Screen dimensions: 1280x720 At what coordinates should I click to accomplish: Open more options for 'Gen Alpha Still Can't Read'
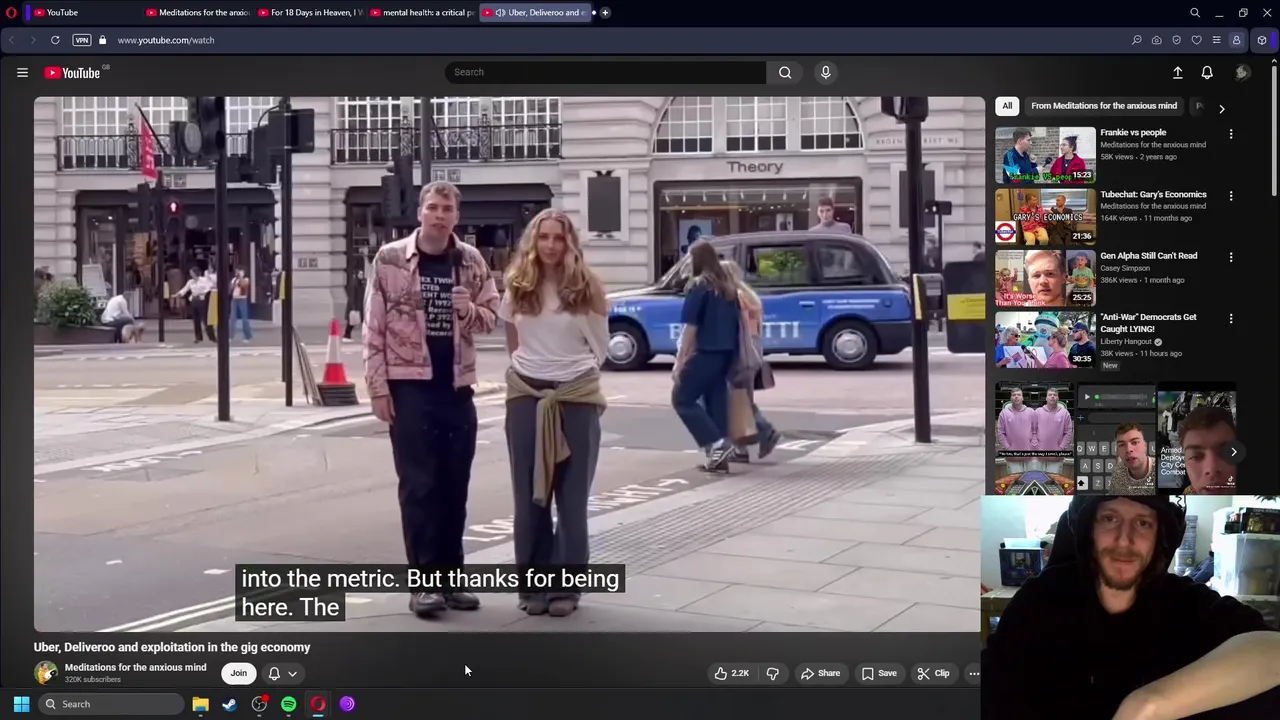tap(1231, 257)
